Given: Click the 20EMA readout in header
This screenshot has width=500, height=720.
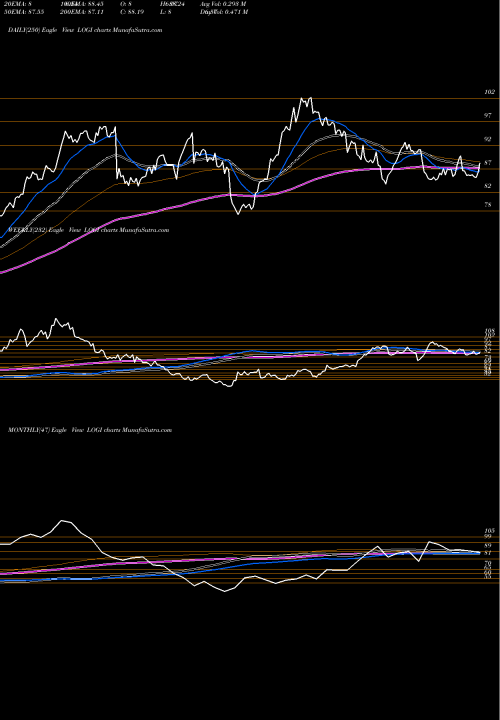Looking at the screenshot, I should (x=17, y=4).
